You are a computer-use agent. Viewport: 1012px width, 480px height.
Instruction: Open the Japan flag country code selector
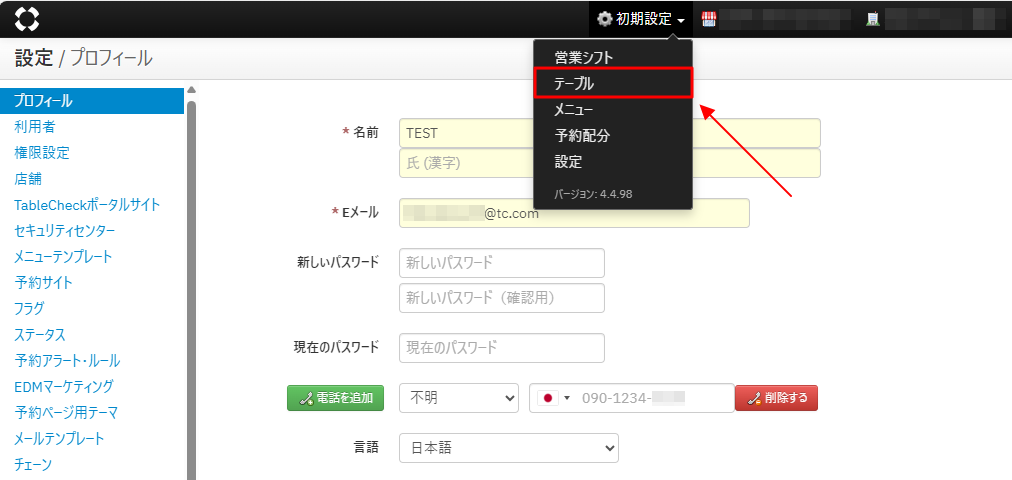[x=553, y=398]
